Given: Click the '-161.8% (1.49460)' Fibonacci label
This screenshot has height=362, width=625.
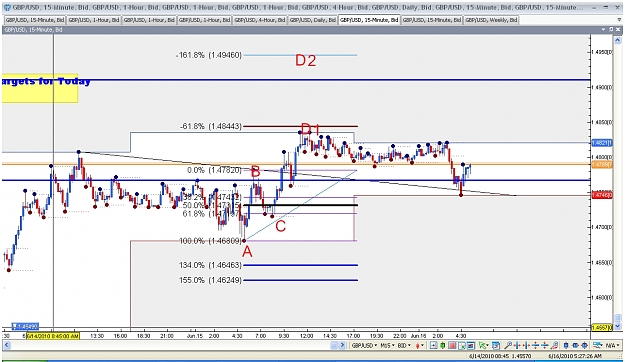Looking at the screenshot, I should 208,55.
